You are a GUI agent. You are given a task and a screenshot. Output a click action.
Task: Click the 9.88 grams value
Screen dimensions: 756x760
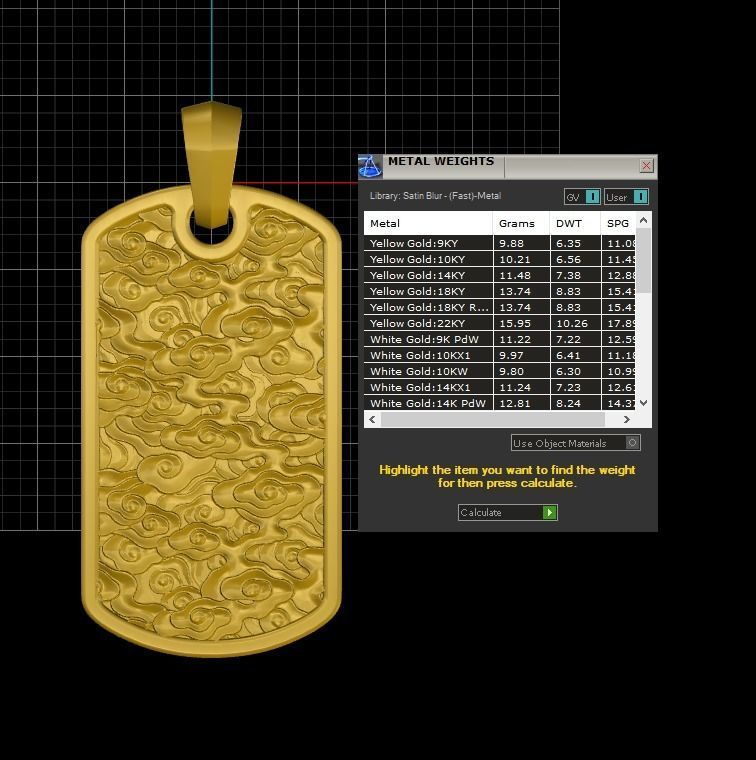click(511, 243)
